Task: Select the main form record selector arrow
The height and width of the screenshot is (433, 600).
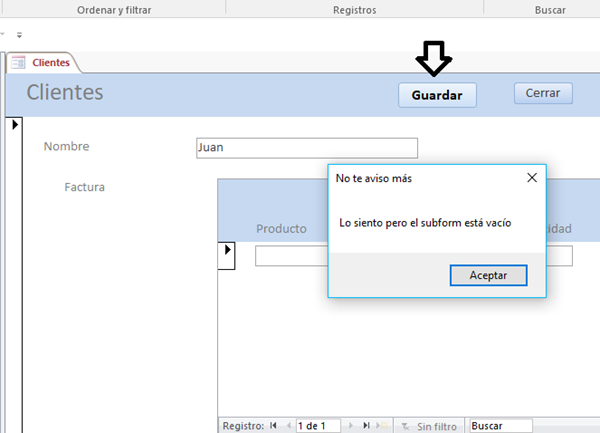Action: pos(15,124)
